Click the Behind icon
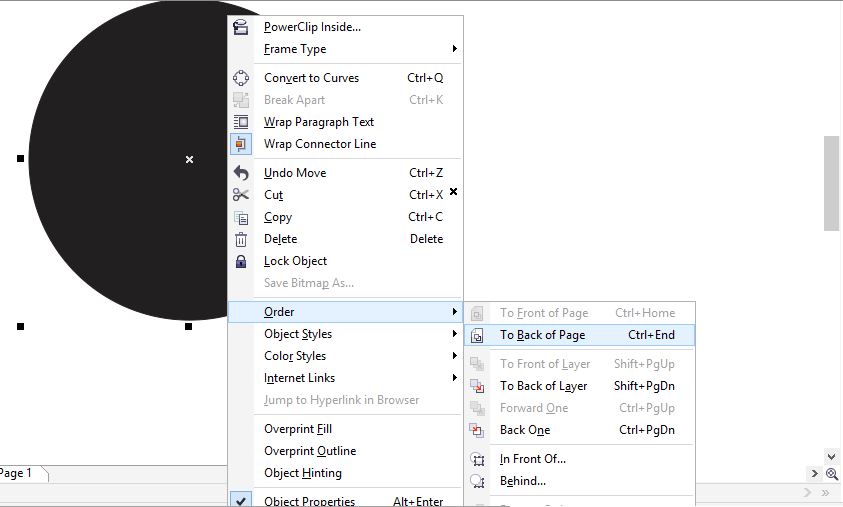Image resolution: width=843 pixels, height=507 pixels. (x=477, y=481)
